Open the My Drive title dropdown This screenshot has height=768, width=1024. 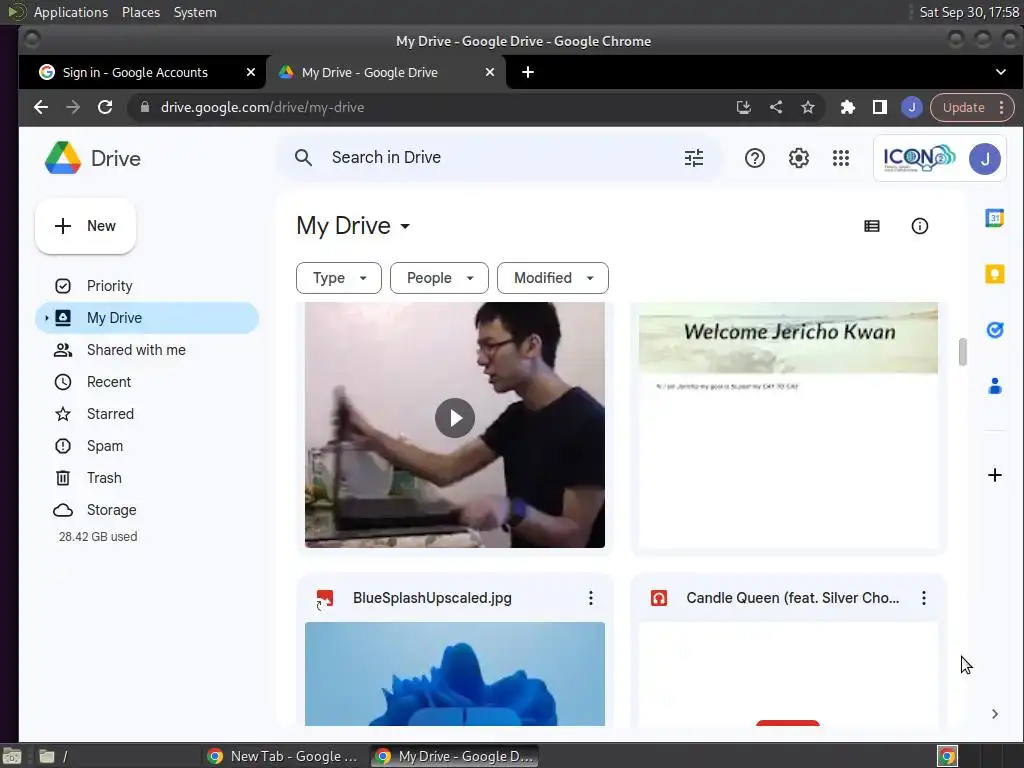pyautogui.click(x=353, y=226)
